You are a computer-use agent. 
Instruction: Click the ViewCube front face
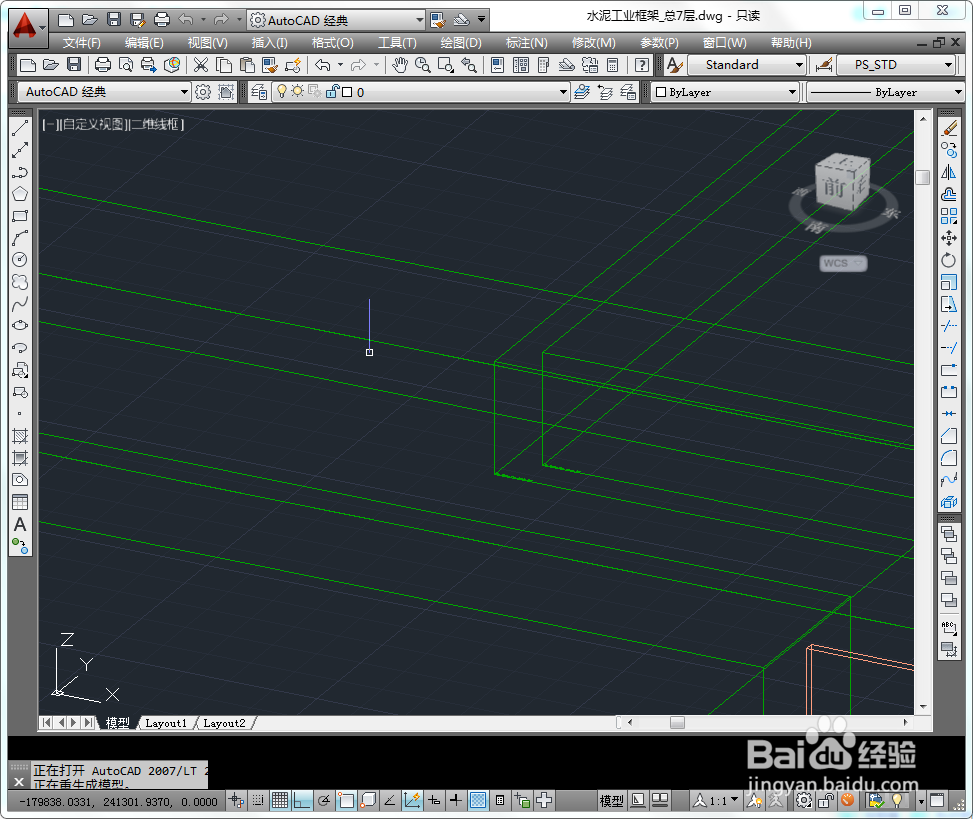[835, 188]
